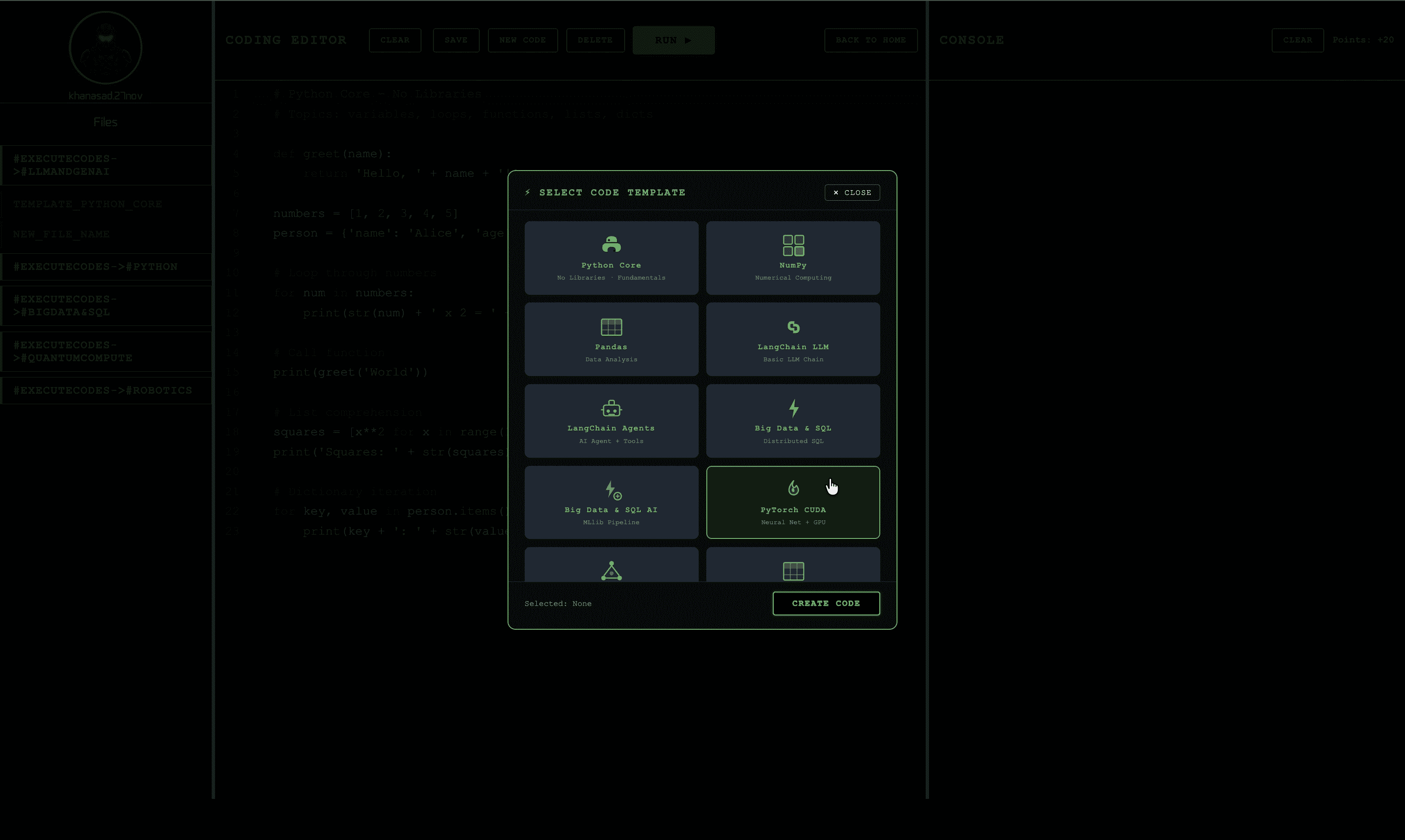This screenshot has height=840, width=1405.
Task: Choose the partially visible grid-table template card
Action: (x=793, y=564)
